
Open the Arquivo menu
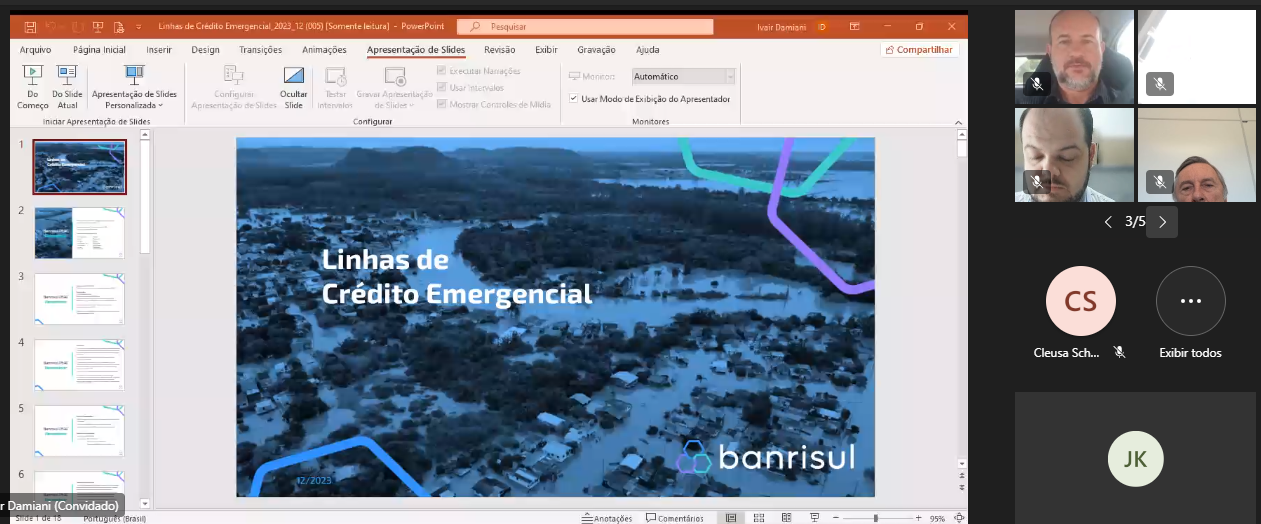click(x=35, y=50)
